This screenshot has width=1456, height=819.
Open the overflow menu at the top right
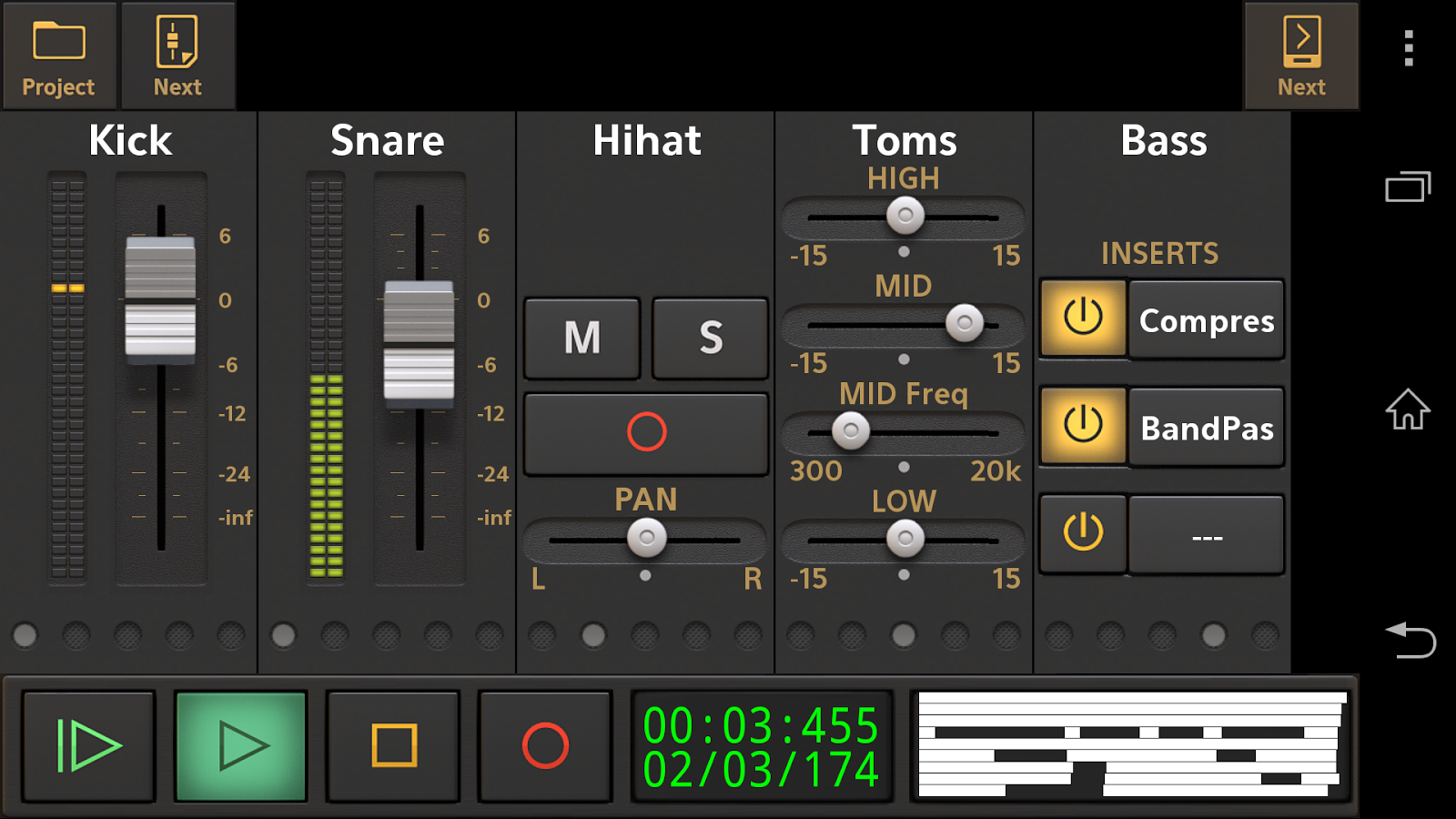tap(1408, 45)
